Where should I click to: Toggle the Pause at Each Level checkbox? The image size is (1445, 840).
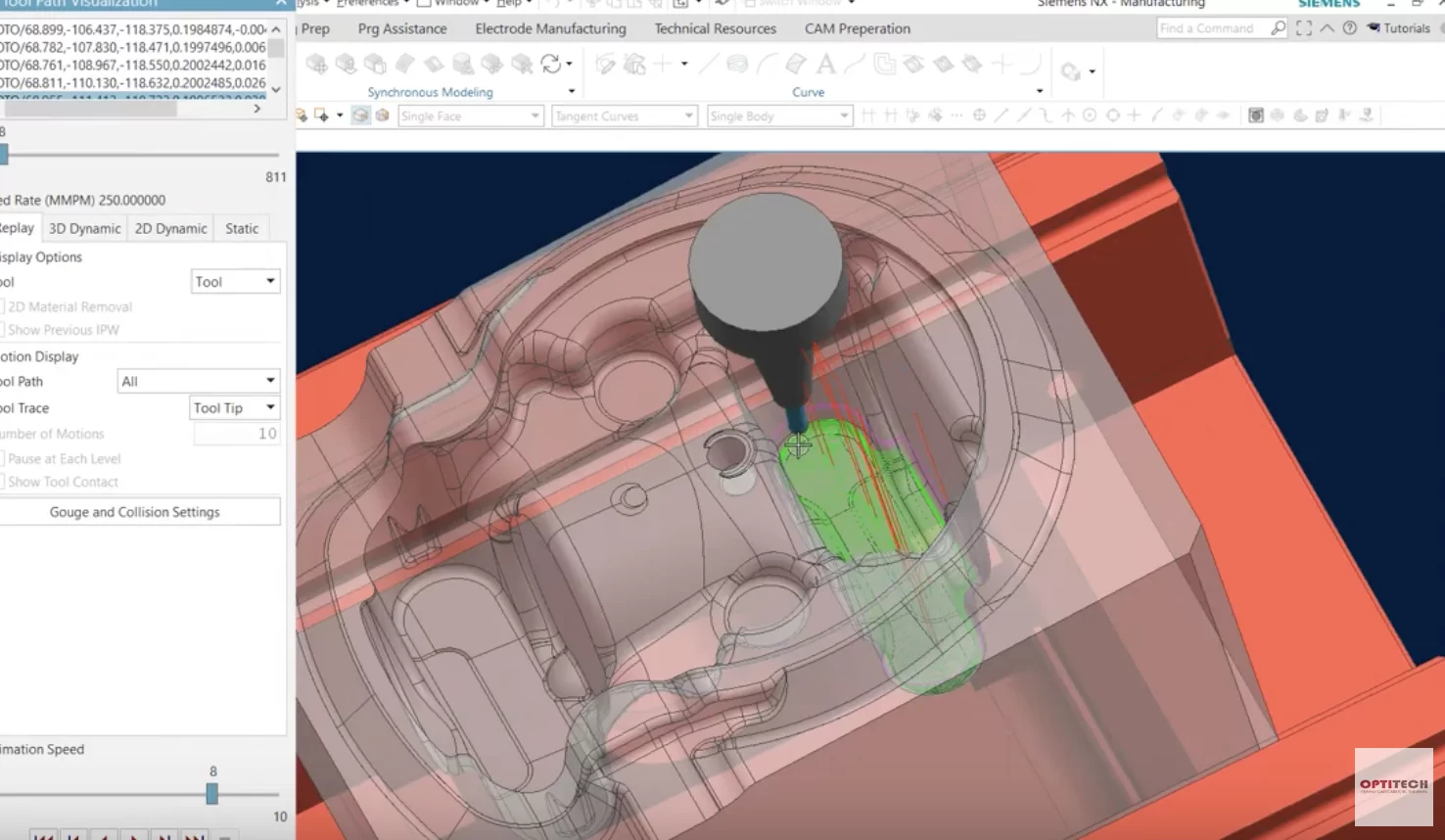click(1, 458)
